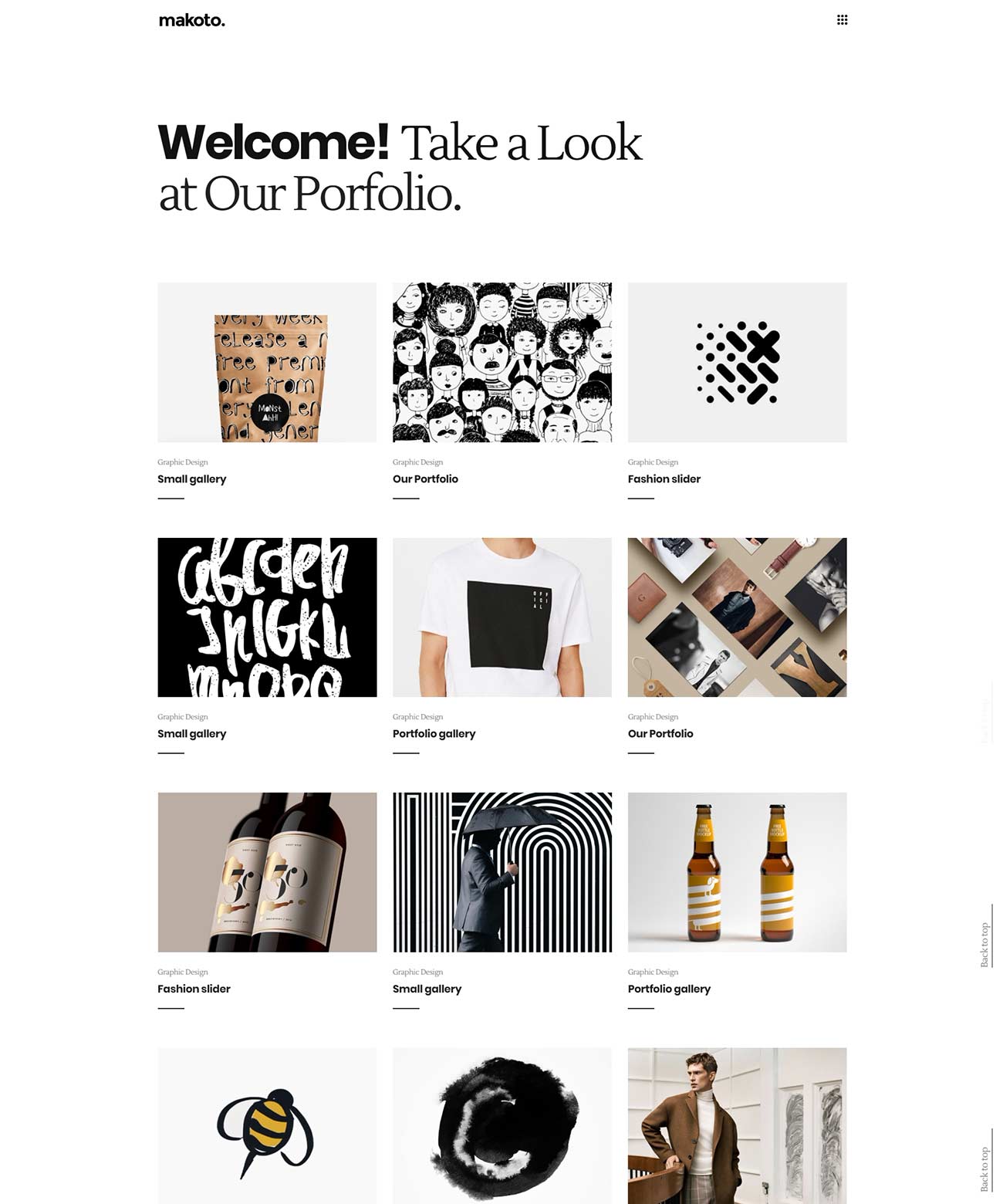Open the bee logo thumbnail
Screen dimensions: 1003x1204
coord(267,1125)
